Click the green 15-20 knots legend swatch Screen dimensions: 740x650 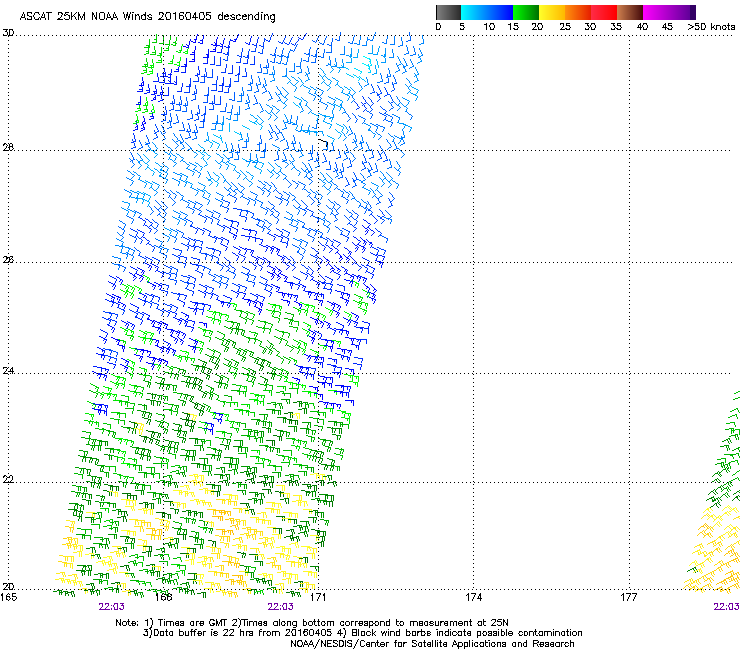[526, 12]
